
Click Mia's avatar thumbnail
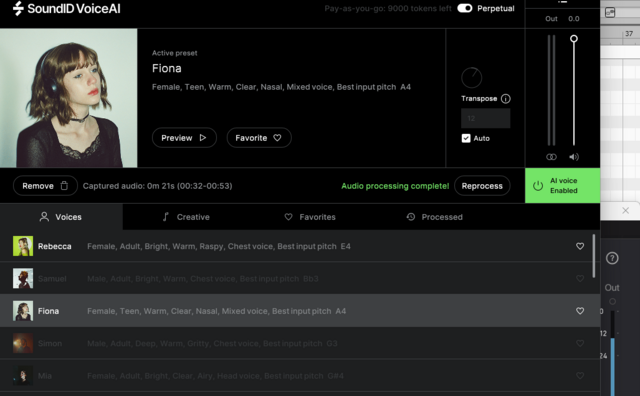[23, 376]
